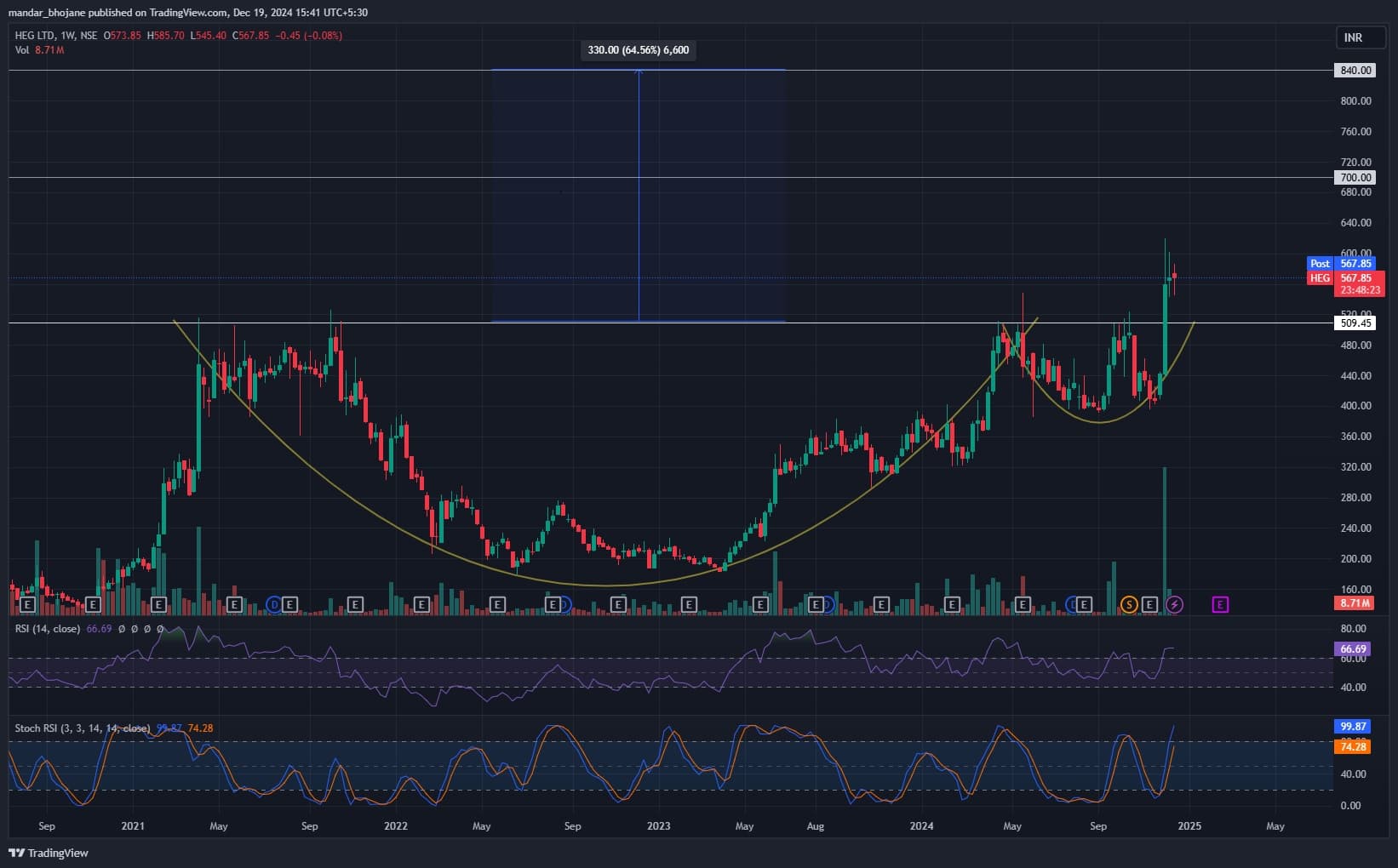Click the purple lightning event marker
The height and width of the screenshot is (868, 1398).
1175,605
